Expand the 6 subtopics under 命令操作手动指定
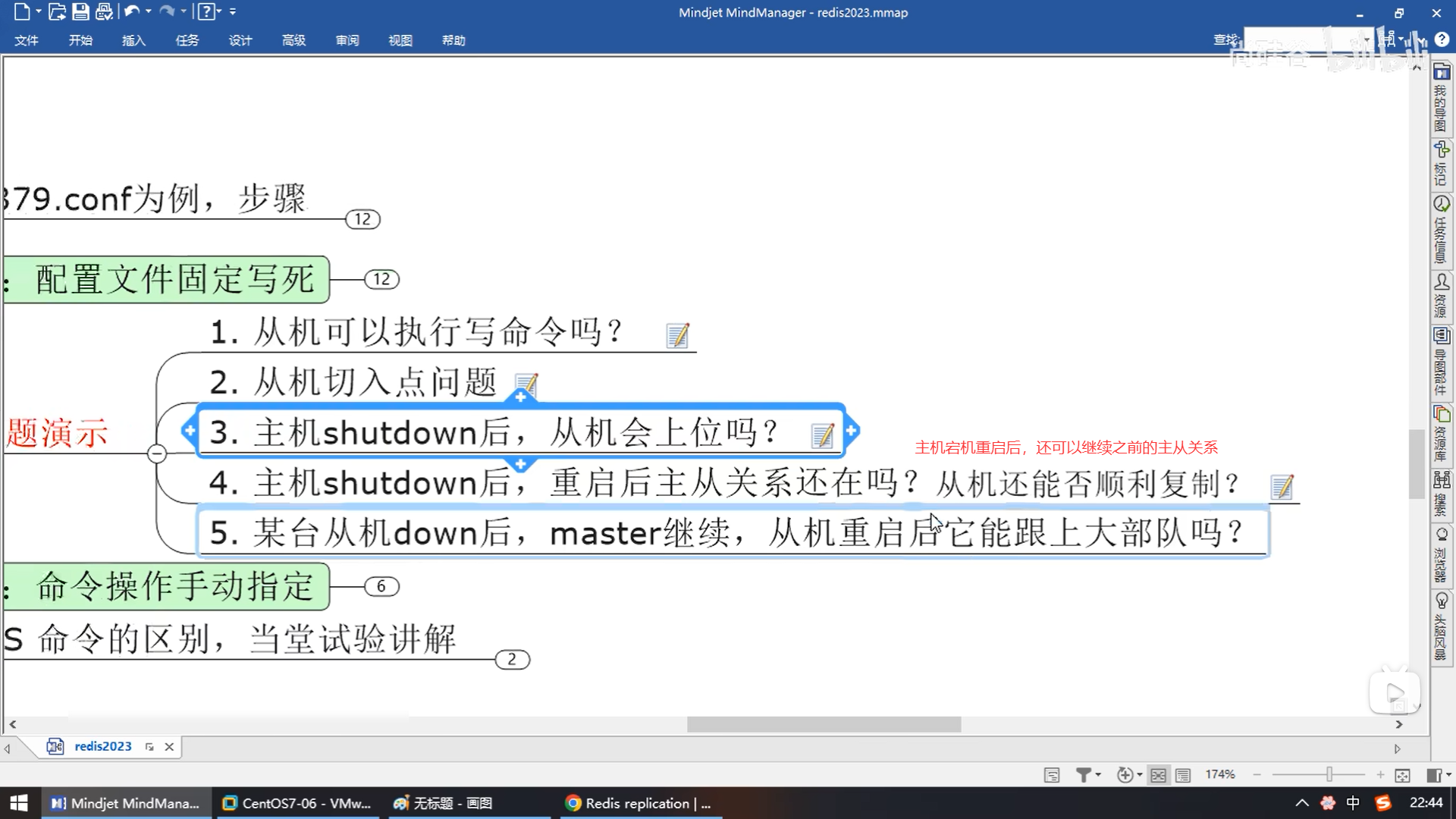 [x=381, y=586]
